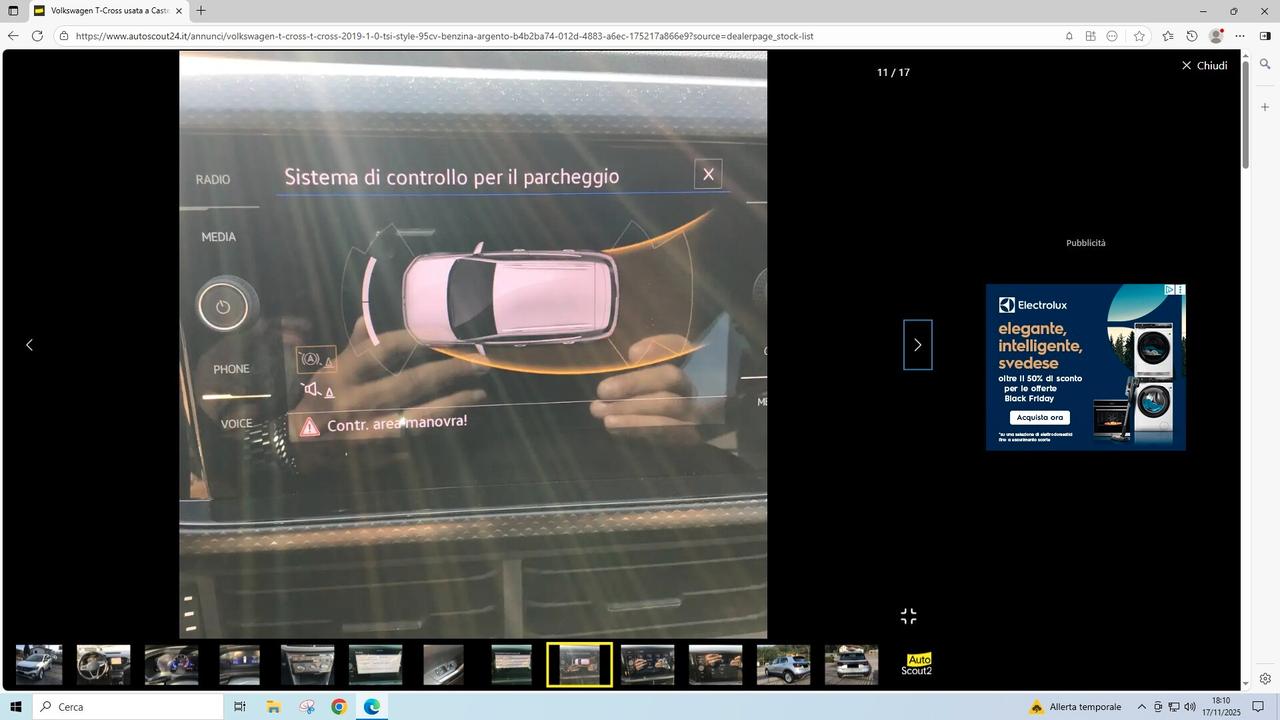The image size is (1280, 720).
Task: Open Google Chrome from the taskbar
Action: [x=339, y=707]
